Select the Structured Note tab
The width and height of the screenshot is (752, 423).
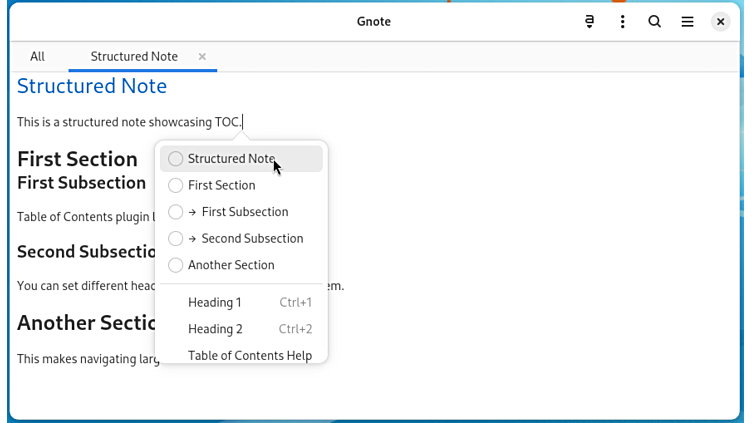pyautogui.click(x=134, y=57)
